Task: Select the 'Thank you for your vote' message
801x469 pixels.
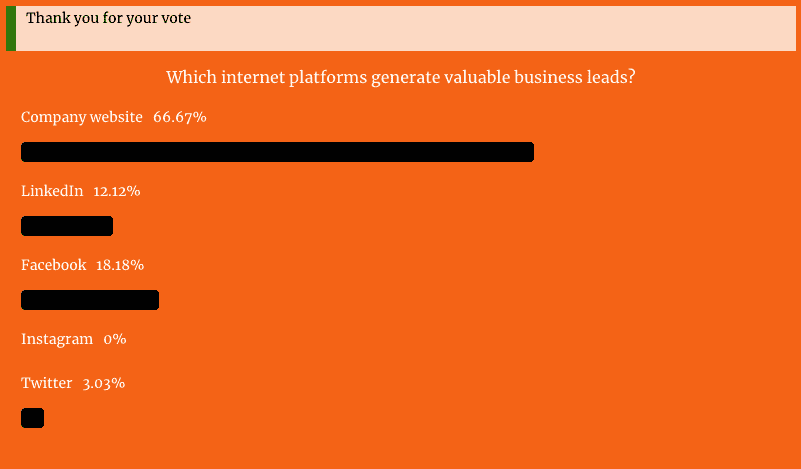Action: pyautogui.click(x=108, y=18)
